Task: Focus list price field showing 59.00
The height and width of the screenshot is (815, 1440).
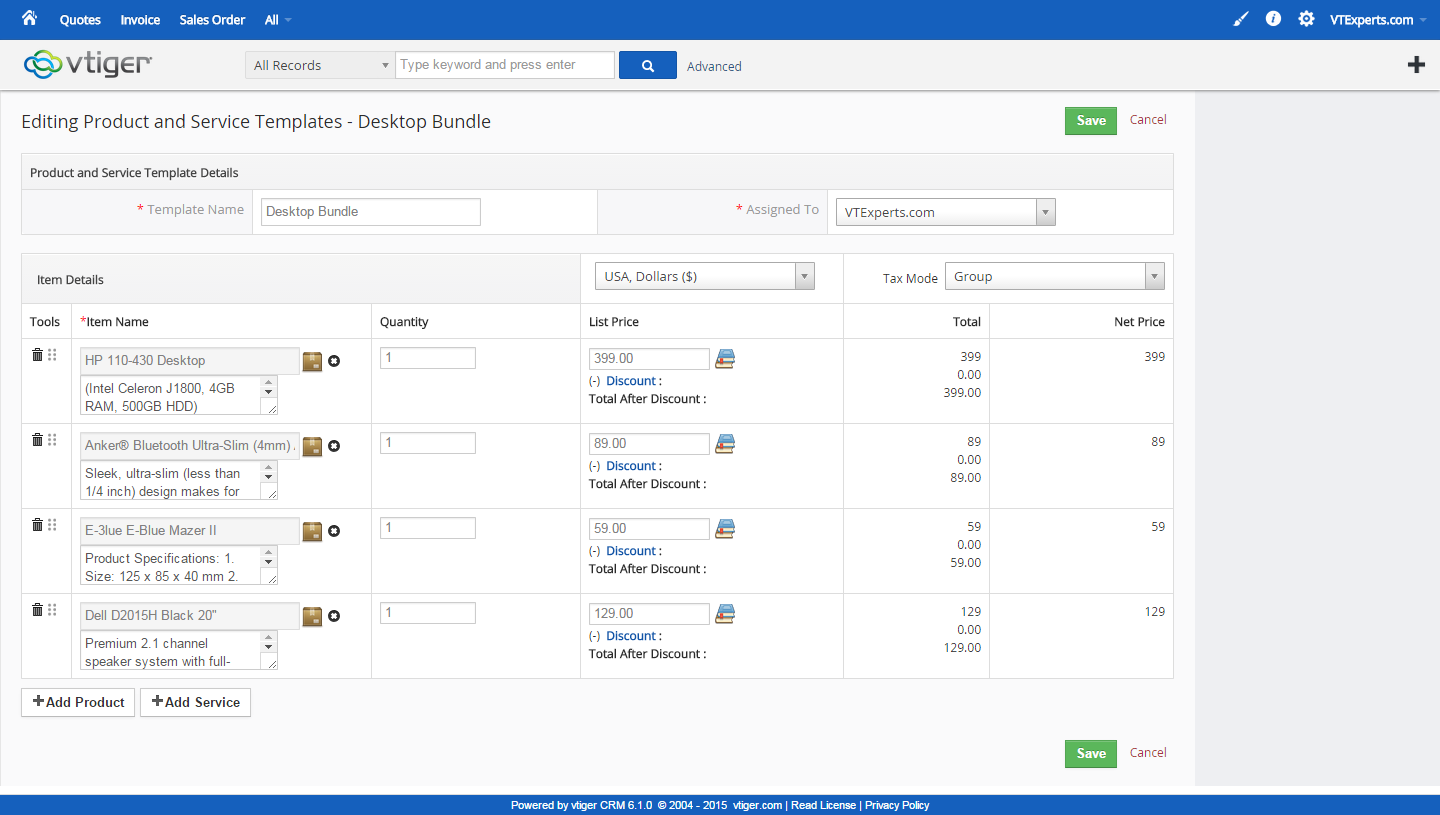Action: tap(649, 529)
